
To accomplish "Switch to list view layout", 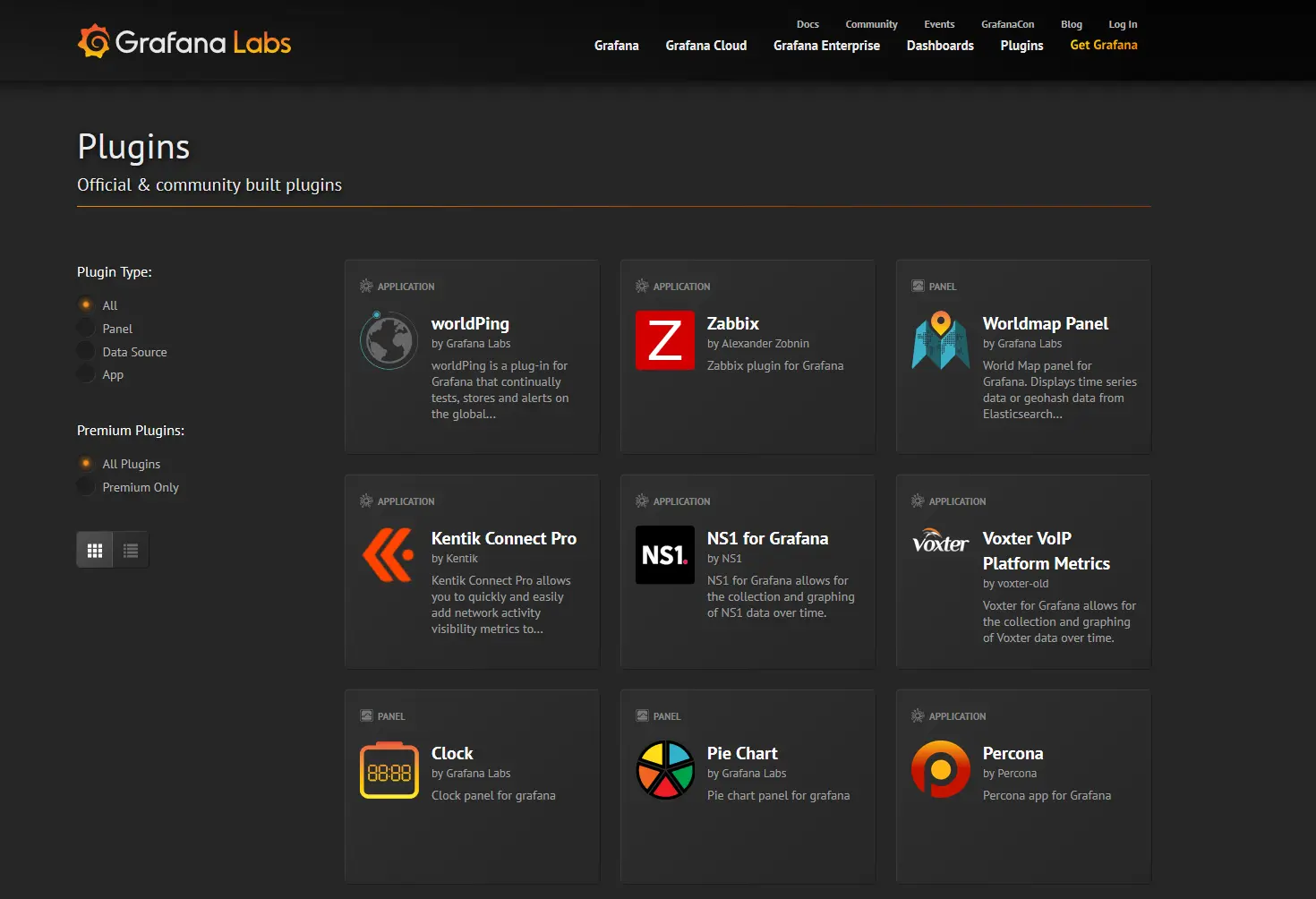I will pos(131,551).
